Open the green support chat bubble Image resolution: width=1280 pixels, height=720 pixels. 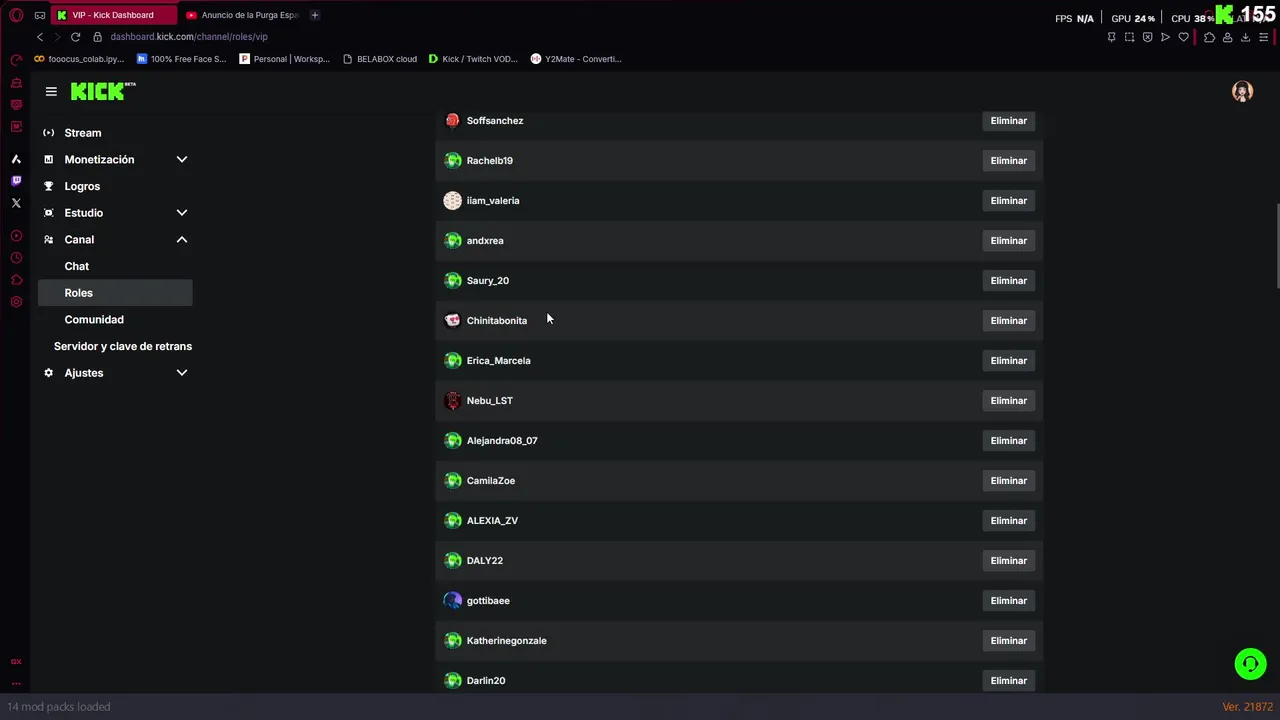(x=1250, y=664)
